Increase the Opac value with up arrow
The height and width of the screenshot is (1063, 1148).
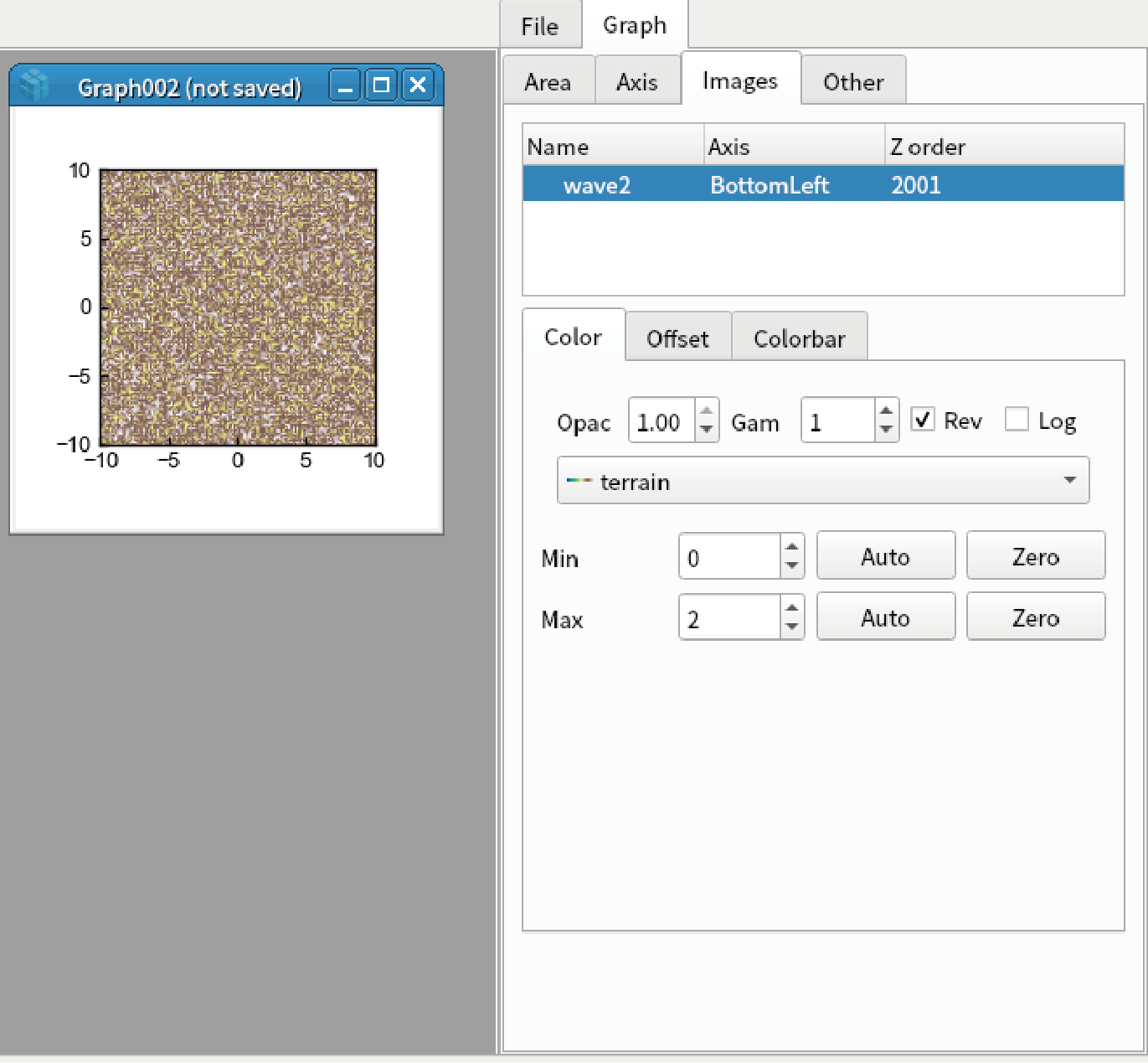click(x=707, y=410)
